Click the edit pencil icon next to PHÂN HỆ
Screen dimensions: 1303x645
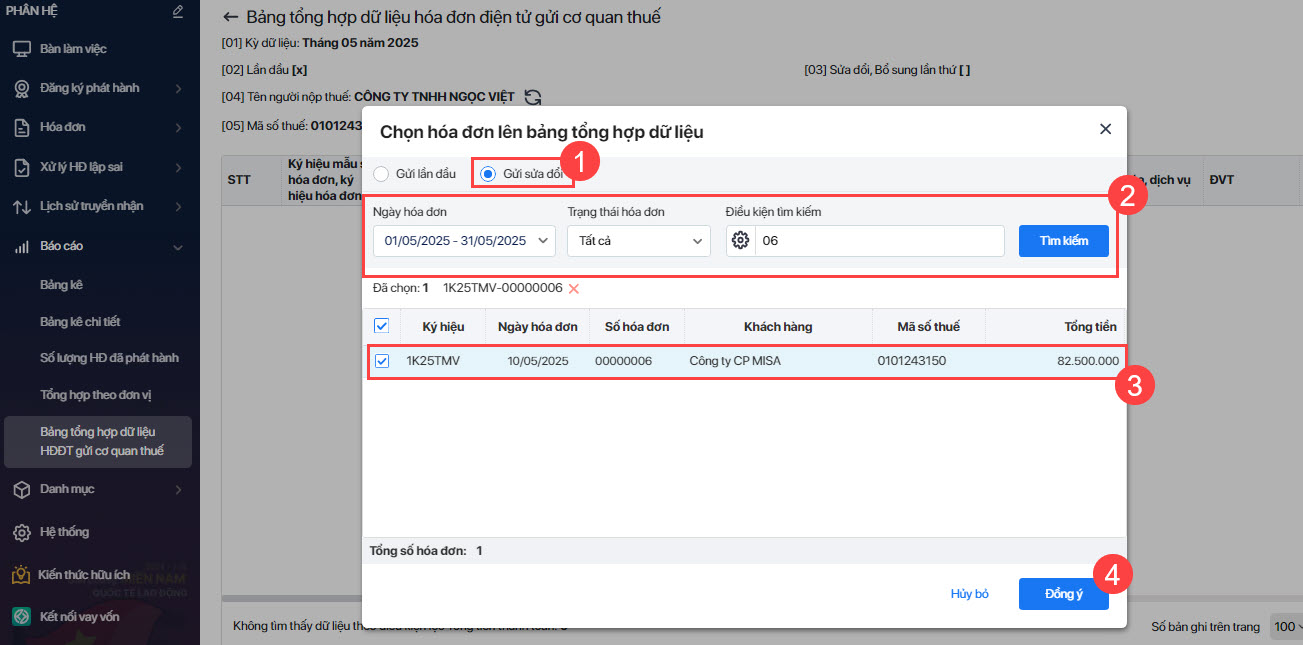178,11
